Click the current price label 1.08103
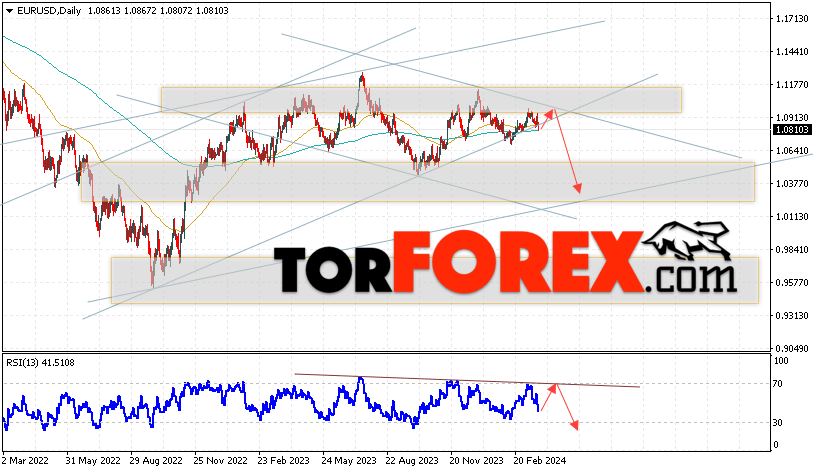Image resolution: width=816 pixels, height=472 pixels. point(792,130)
